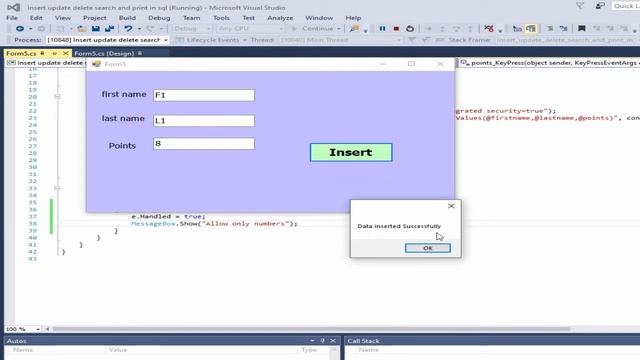
Task: Collapse the code region at line 20
Action: point(57,97)
